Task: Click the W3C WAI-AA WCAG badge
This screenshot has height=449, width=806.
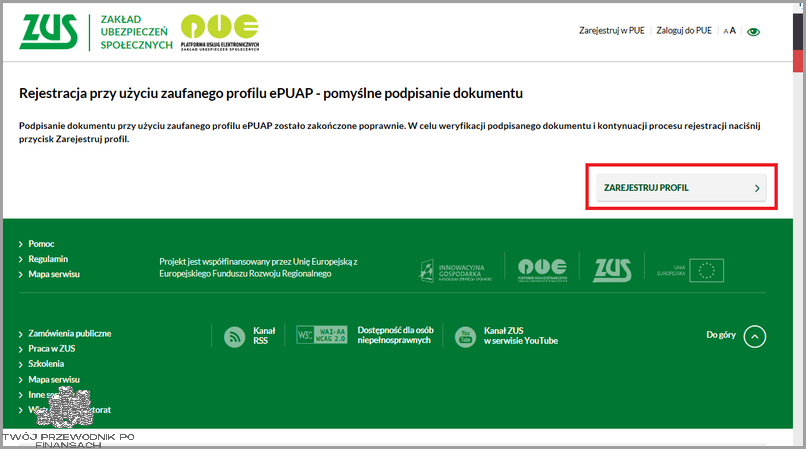Action: (322, 334)
